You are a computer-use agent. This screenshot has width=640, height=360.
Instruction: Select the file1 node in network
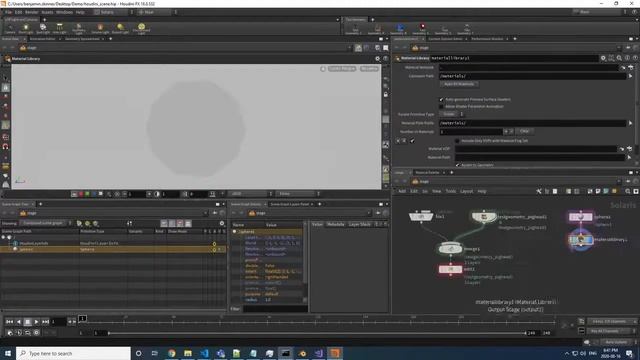tap(421, 217)
